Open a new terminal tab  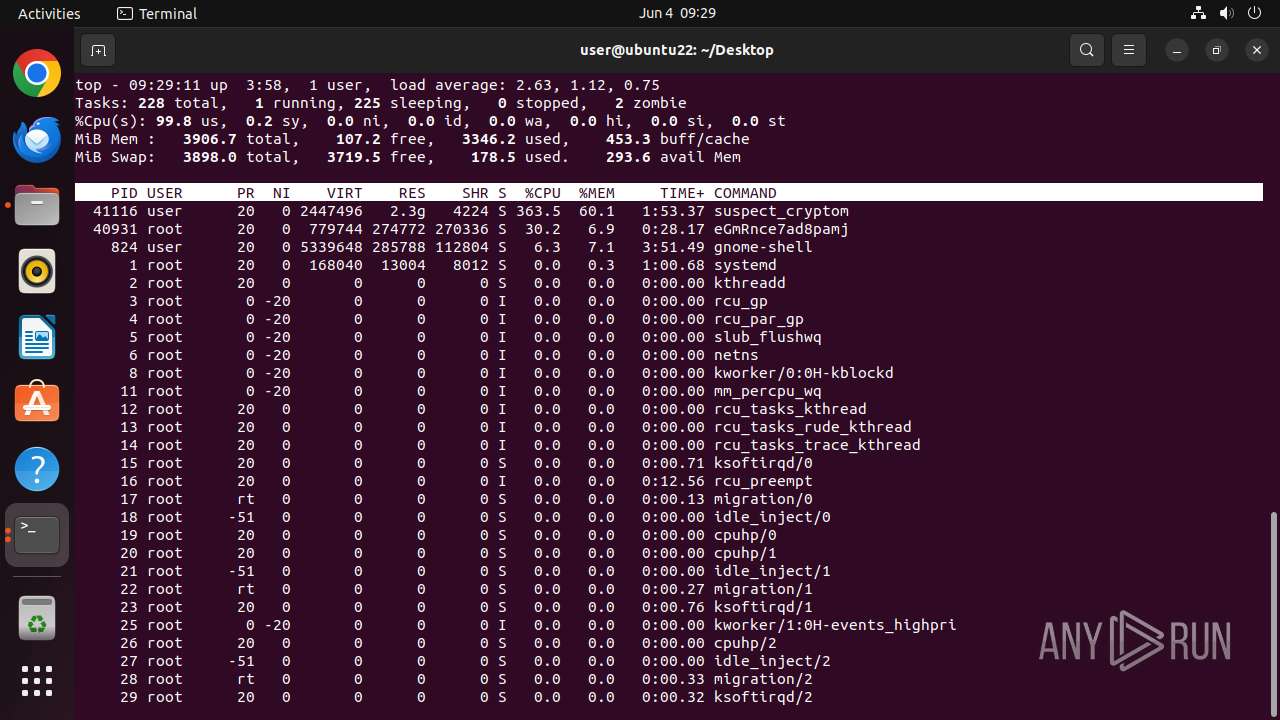click(98, 50)
